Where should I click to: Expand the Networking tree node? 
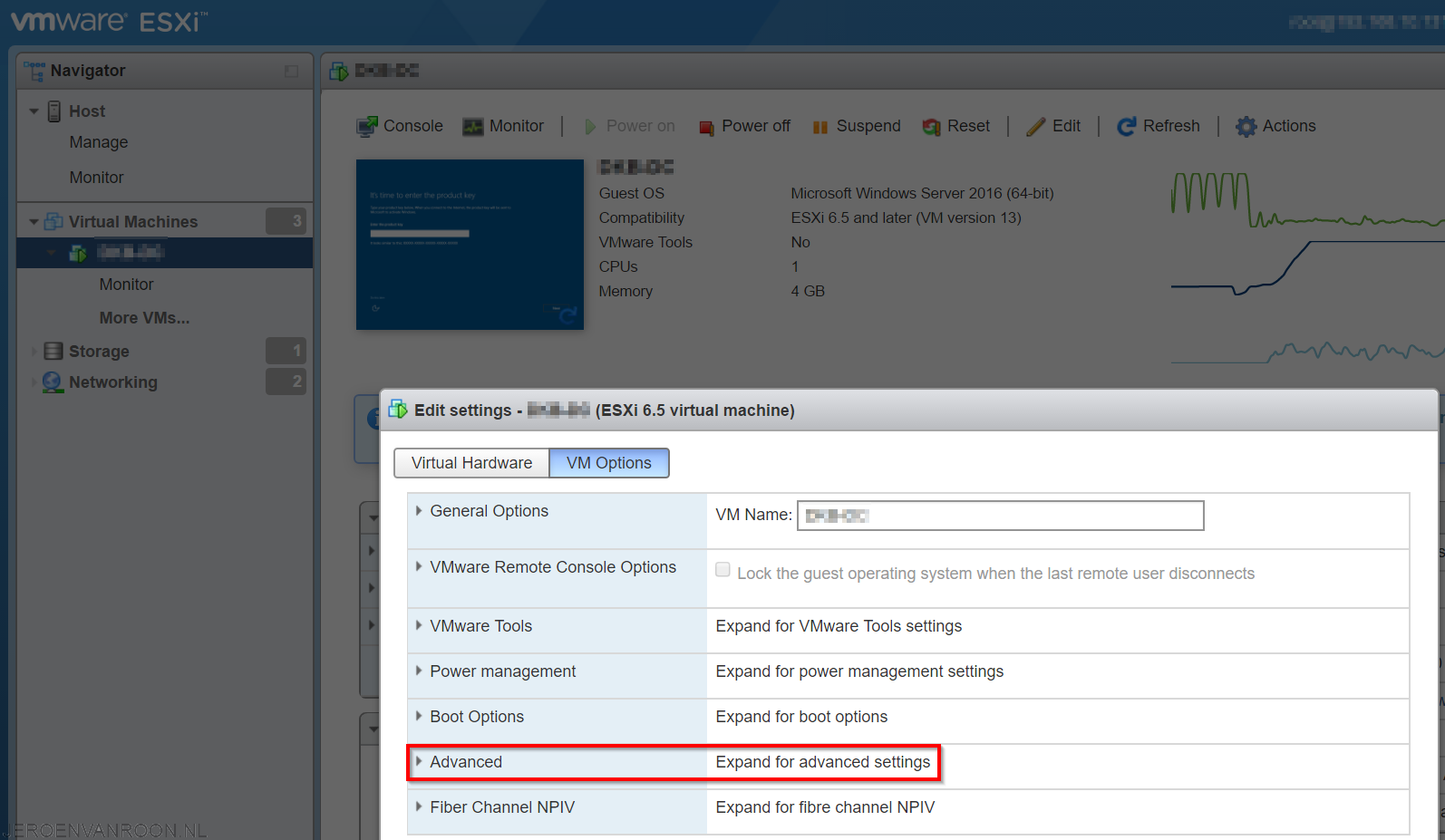pos(34,381)
